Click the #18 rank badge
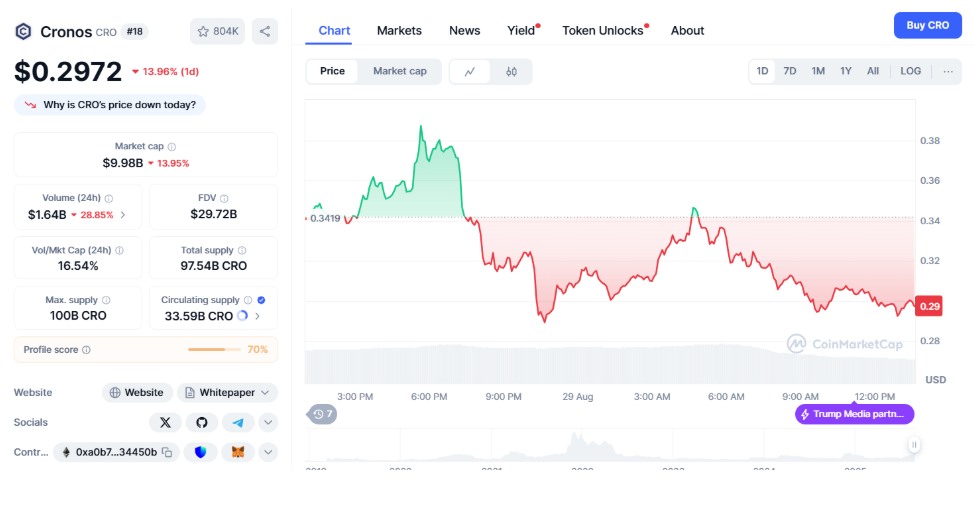 coord(135,31)
